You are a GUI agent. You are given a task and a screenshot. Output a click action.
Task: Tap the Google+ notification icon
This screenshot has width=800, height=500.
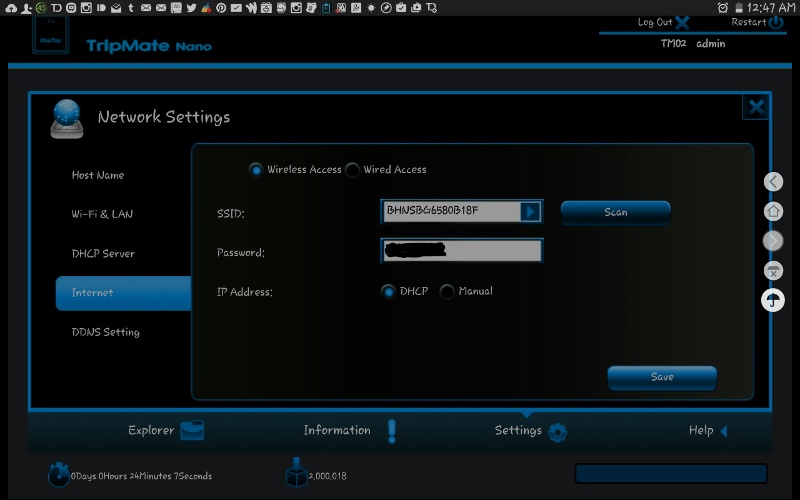(x=356, y=8)
